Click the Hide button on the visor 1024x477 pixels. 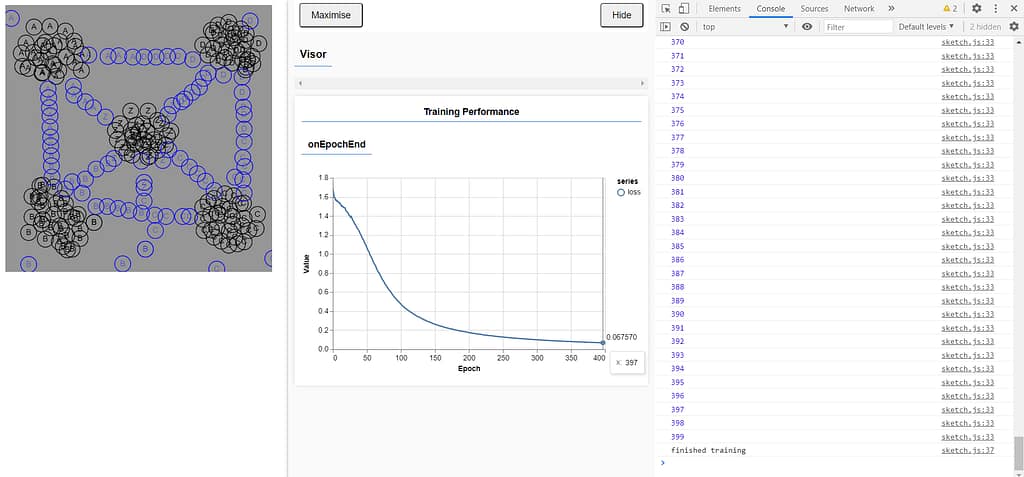point(622,15)
